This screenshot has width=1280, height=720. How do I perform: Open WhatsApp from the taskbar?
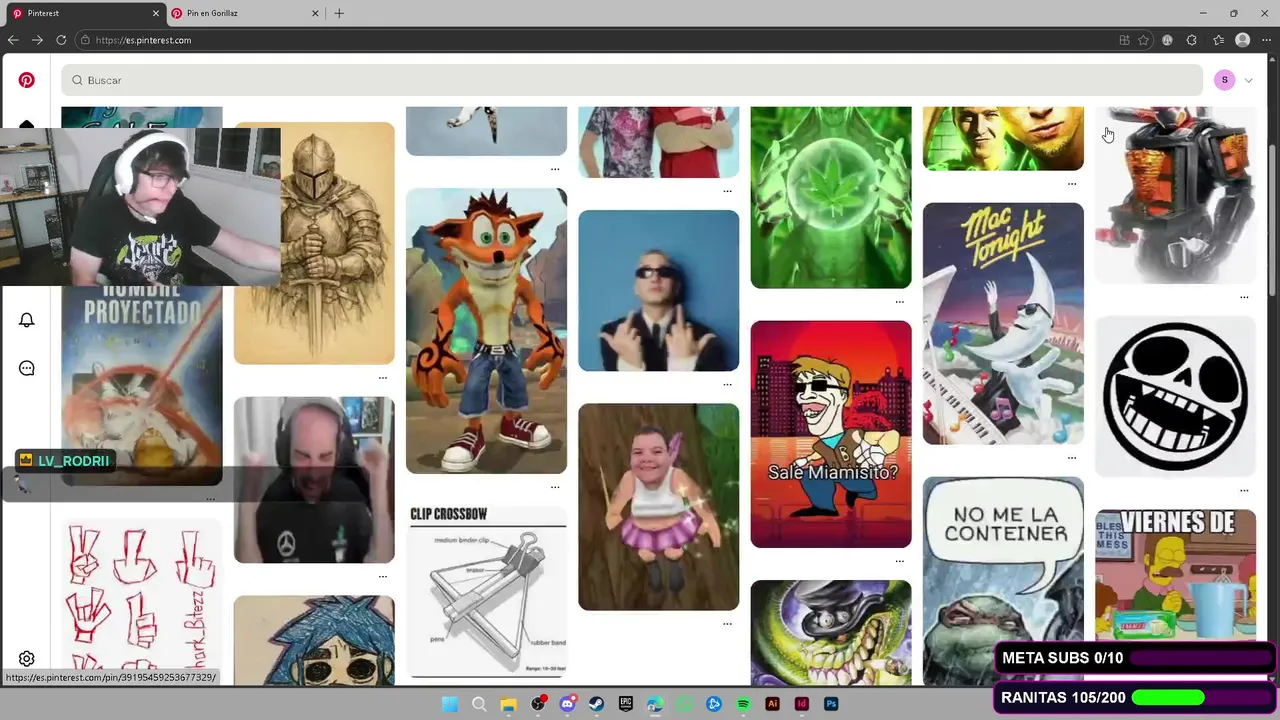pos(684,704)
